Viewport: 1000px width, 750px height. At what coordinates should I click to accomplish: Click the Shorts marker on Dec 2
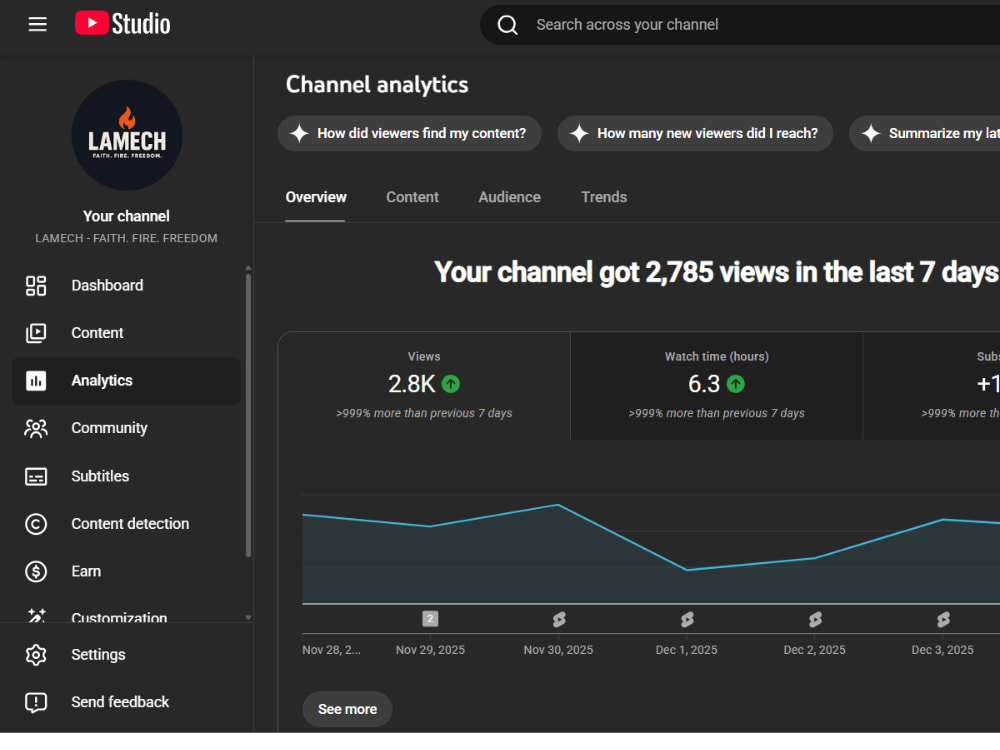815,619
